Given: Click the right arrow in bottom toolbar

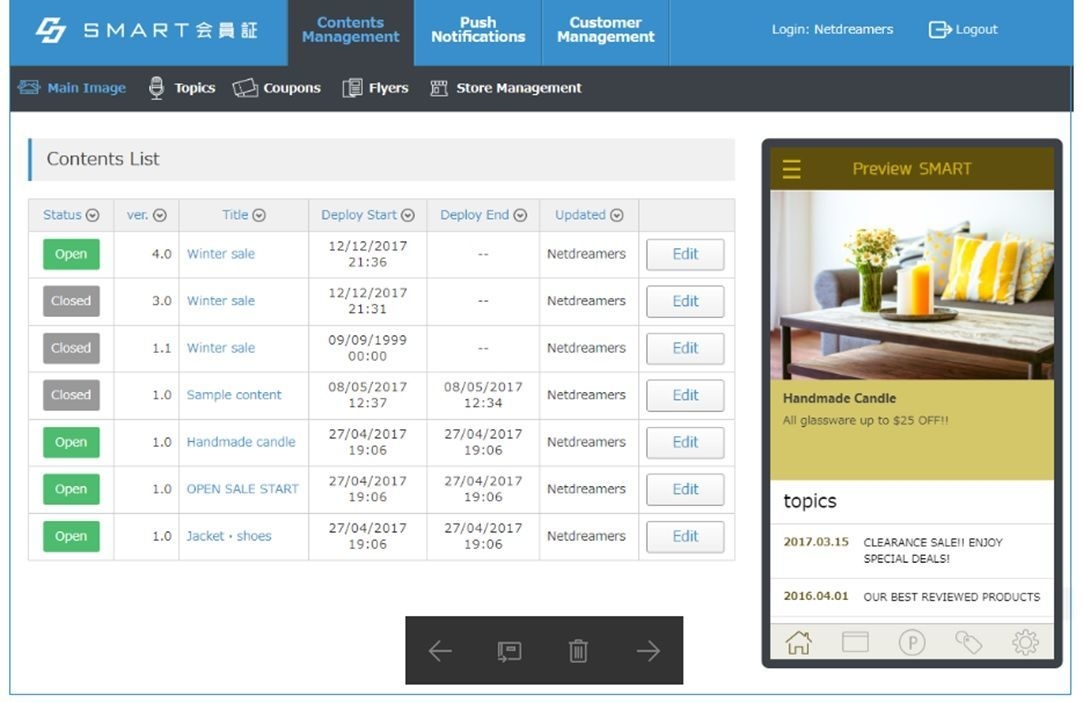Looking at the screenshot, I should click(648, 651).
